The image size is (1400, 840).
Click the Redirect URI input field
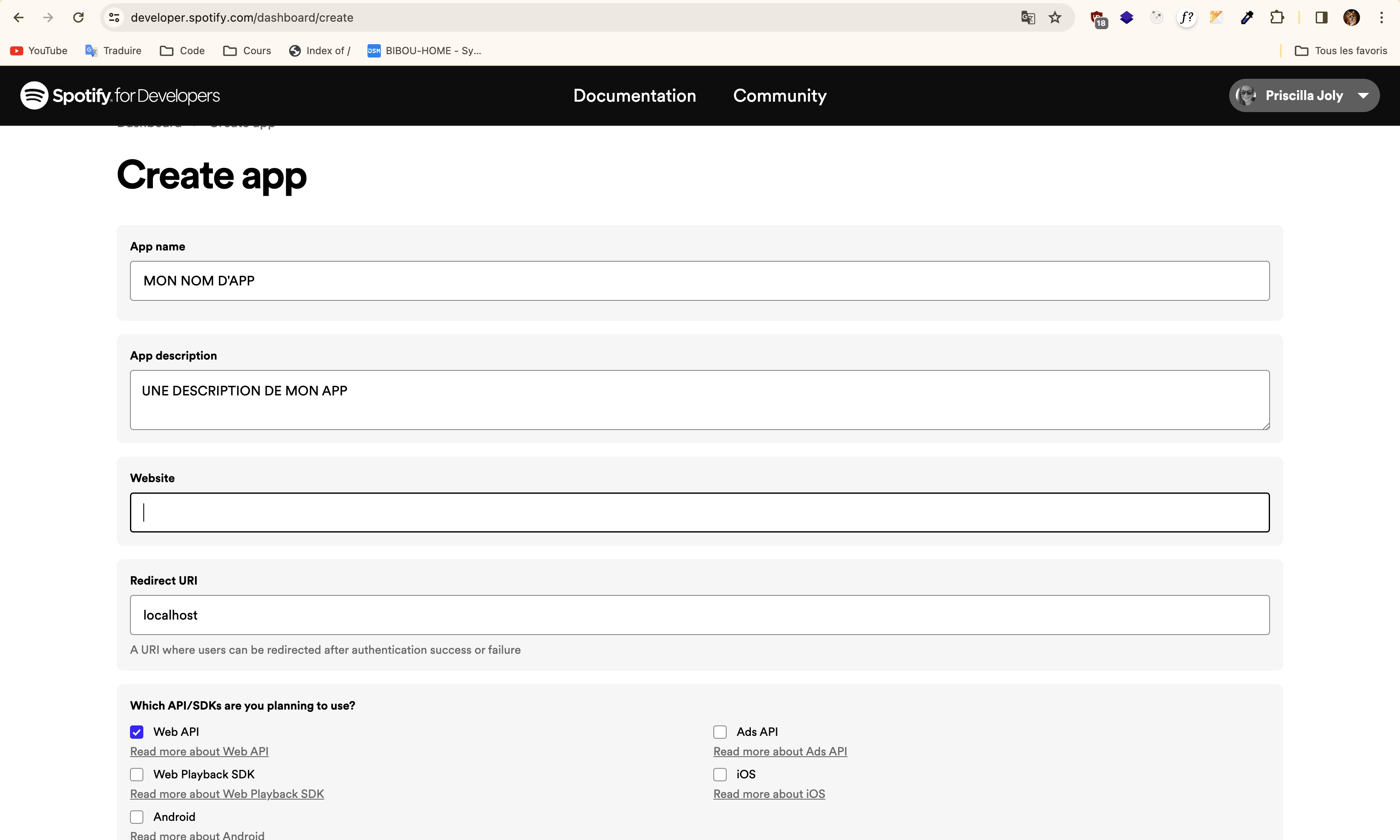point(699,615)
